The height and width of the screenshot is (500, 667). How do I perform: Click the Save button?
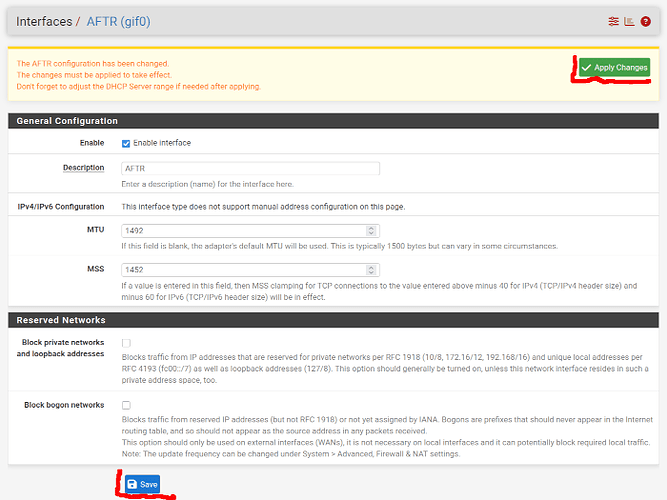click(143, 484)
